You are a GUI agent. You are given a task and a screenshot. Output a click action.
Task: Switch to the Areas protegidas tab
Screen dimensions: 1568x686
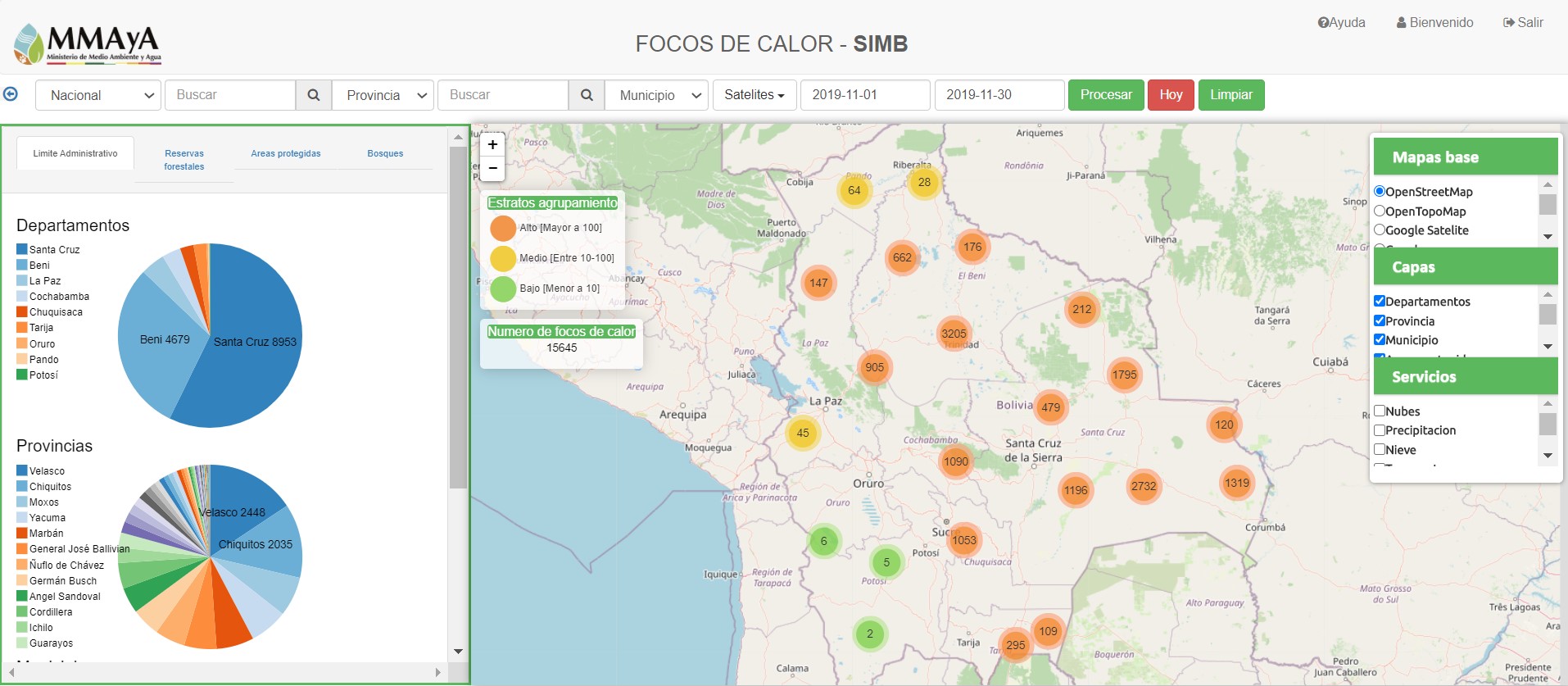click(x=286, y=153)
